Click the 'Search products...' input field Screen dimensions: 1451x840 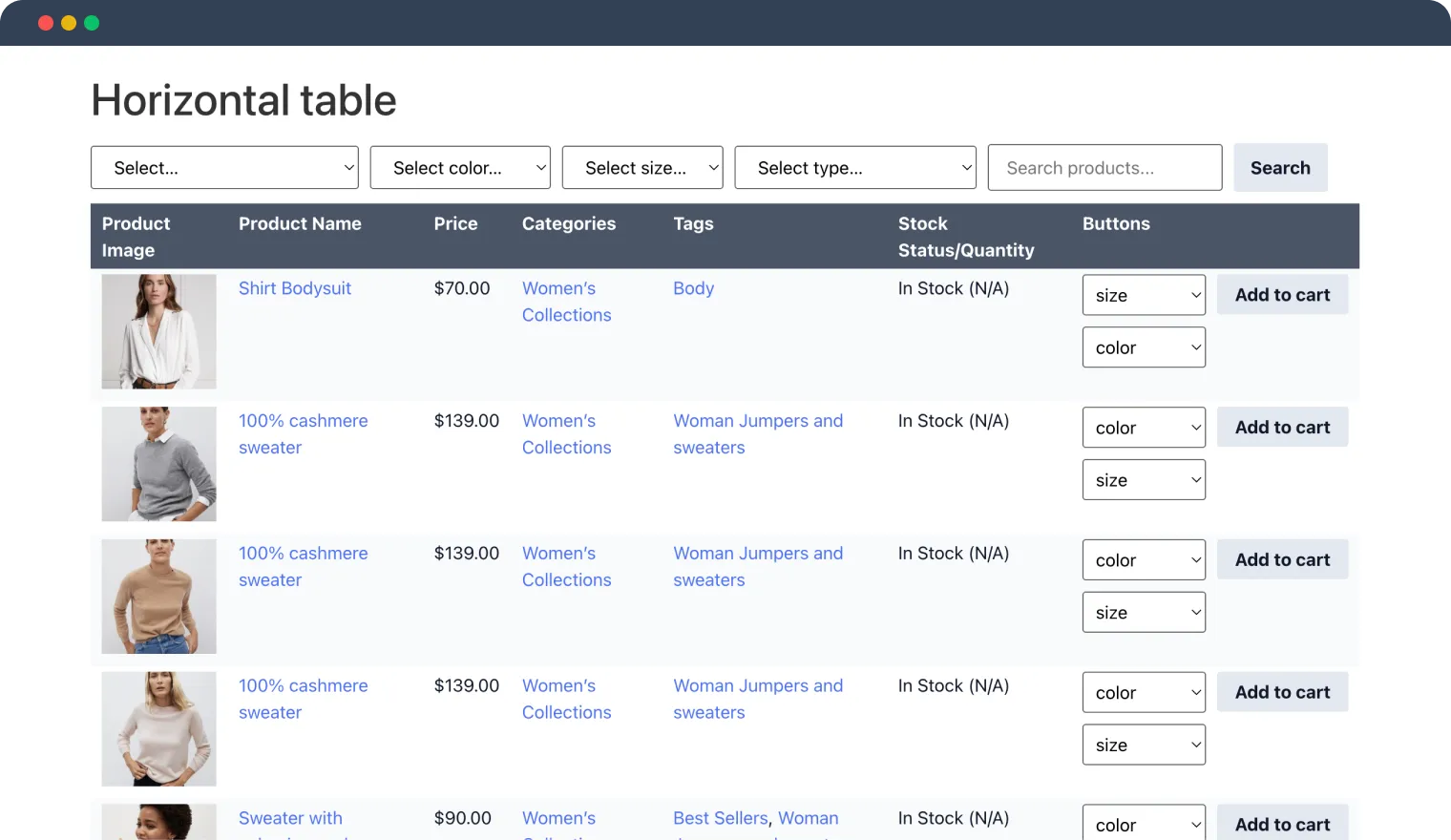tap(1104, 168)
